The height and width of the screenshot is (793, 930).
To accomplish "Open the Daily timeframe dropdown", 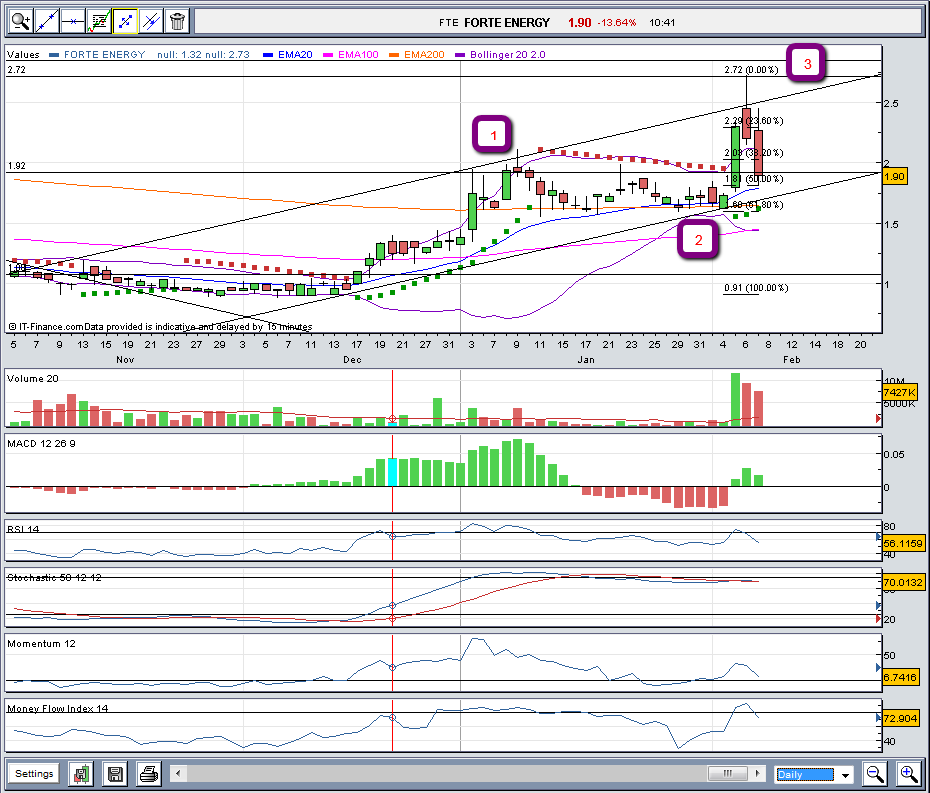I will pyautogui.click(x=846, y=775).
